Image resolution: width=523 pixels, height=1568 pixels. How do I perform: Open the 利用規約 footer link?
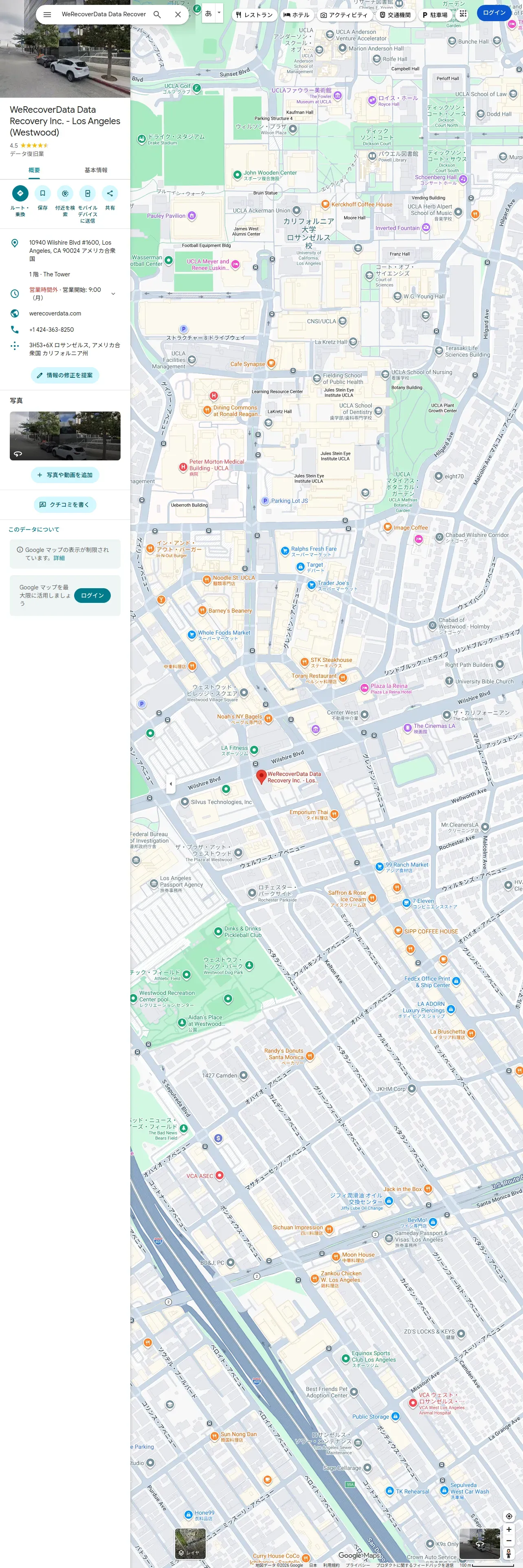pyautogui.click(x=332, y=1564)
